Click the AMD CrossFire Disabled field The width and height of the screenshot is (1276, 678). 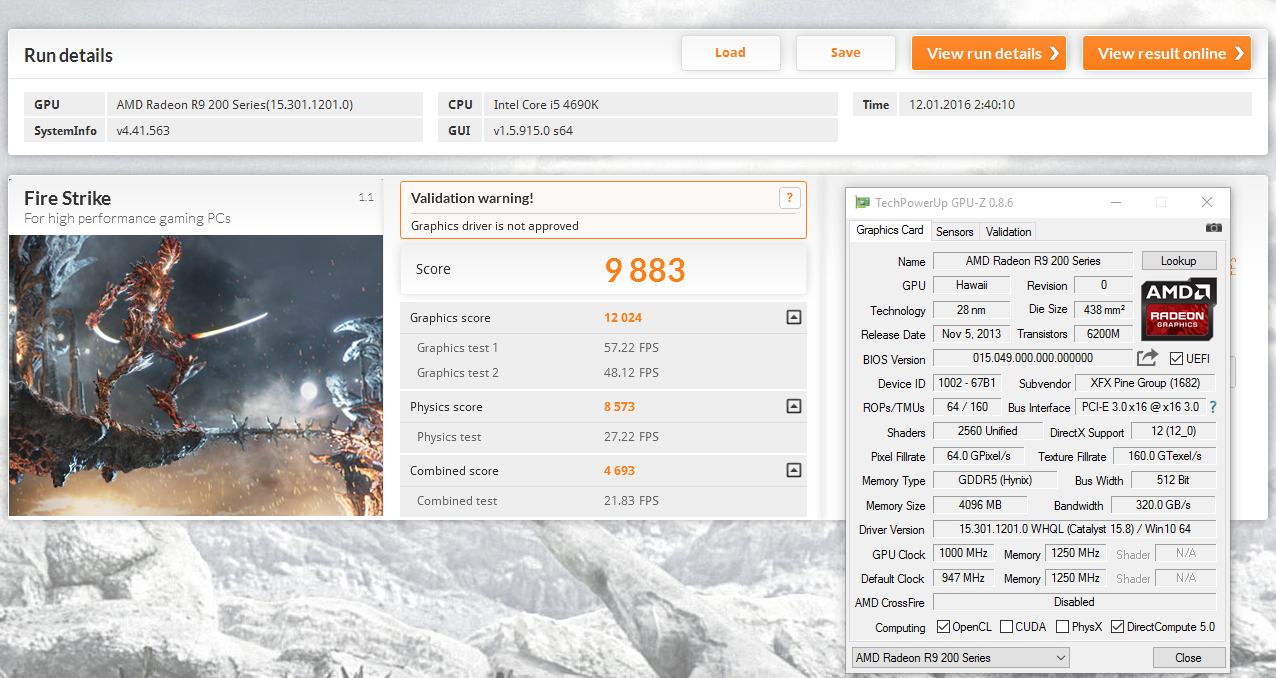[x=1075, y=602]
